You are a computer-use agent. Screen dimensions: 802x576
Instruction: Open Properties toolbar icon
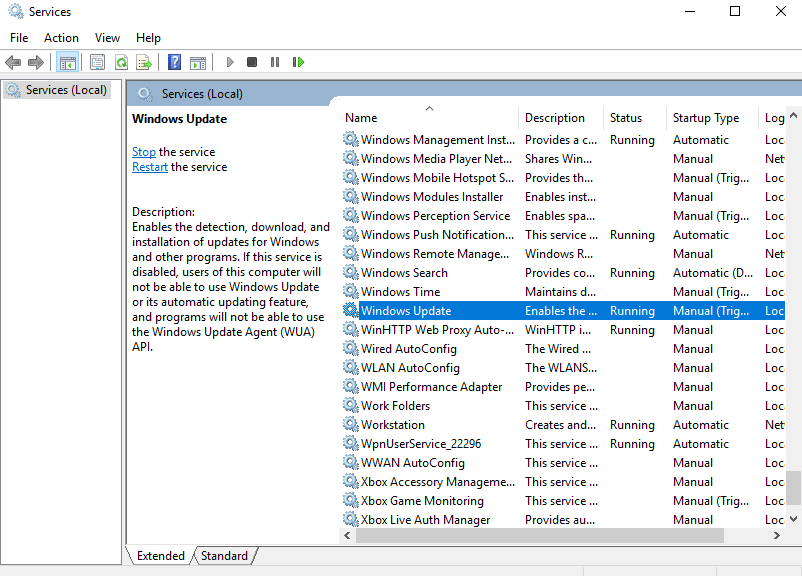(x=97, y=62)
